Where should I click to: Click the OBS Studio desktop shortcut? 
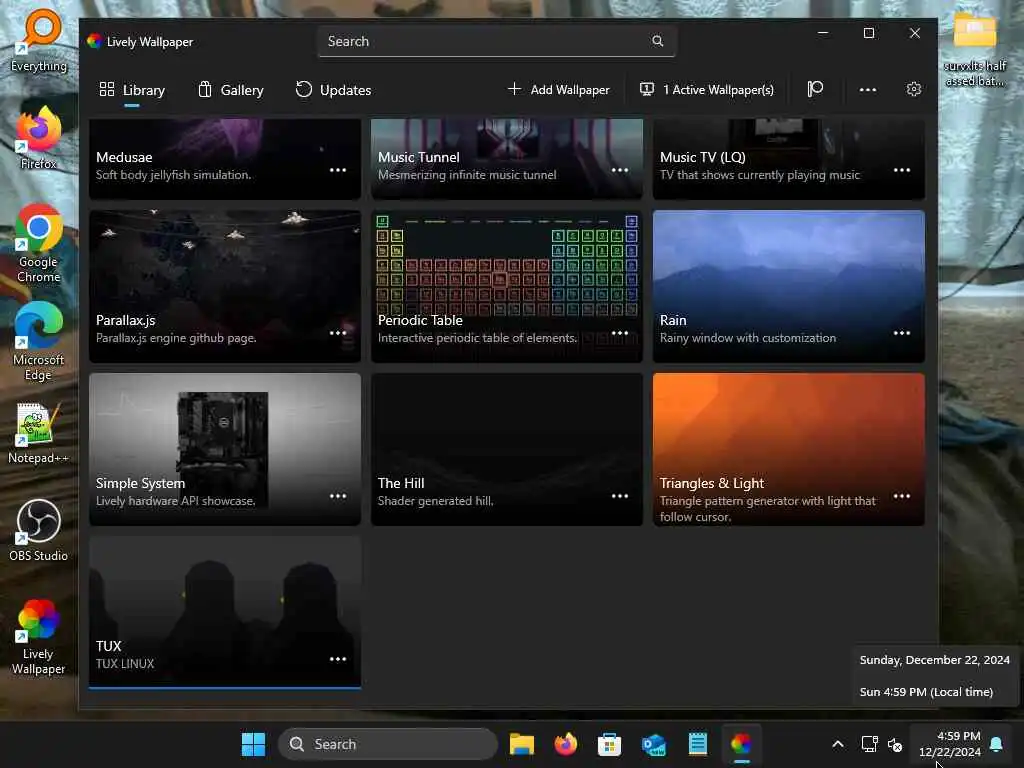pyautogui.click(x=39, y=530)
